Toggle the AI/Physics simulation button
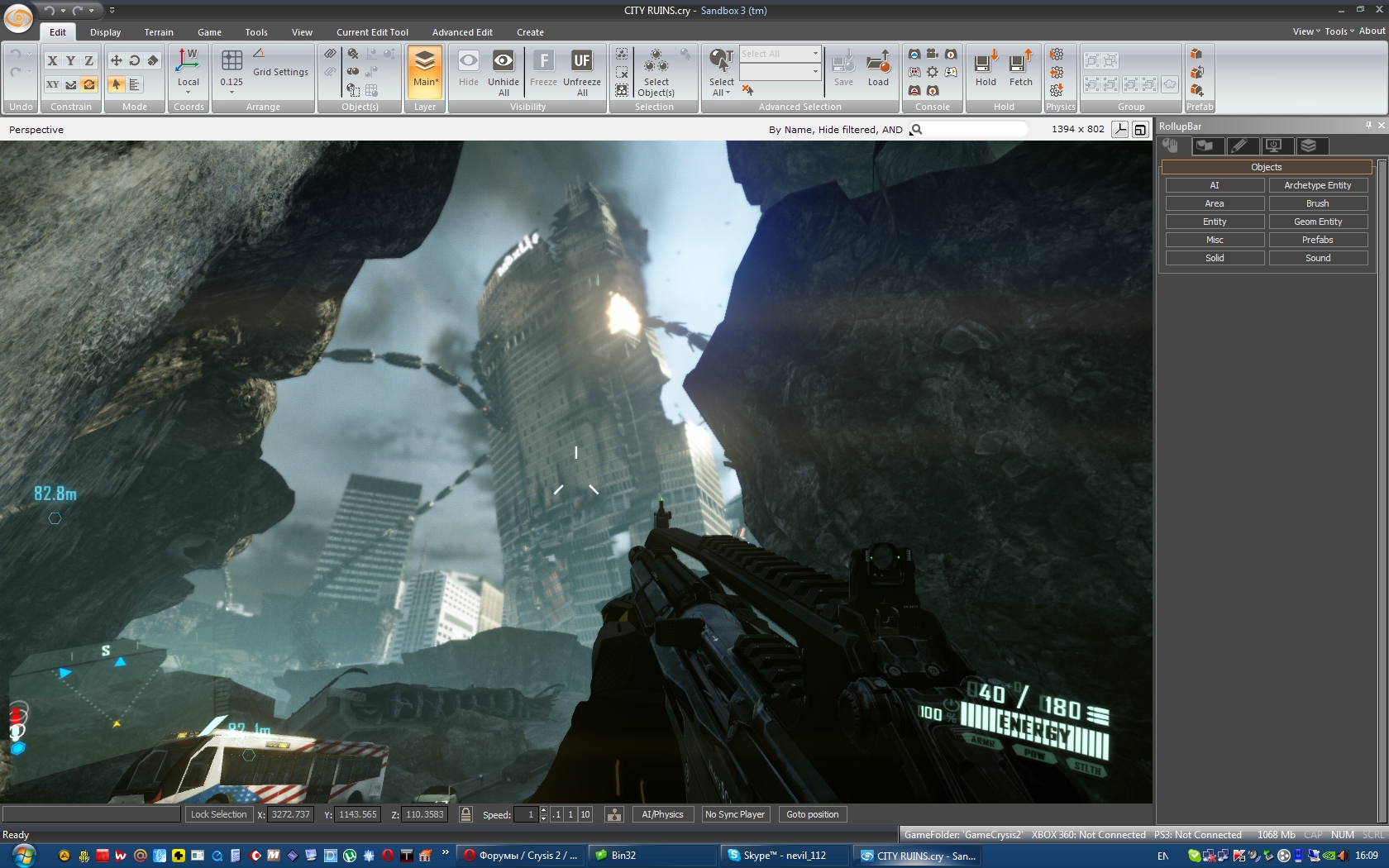Screen dimensions: 1389x868 (x=662, y=814)
